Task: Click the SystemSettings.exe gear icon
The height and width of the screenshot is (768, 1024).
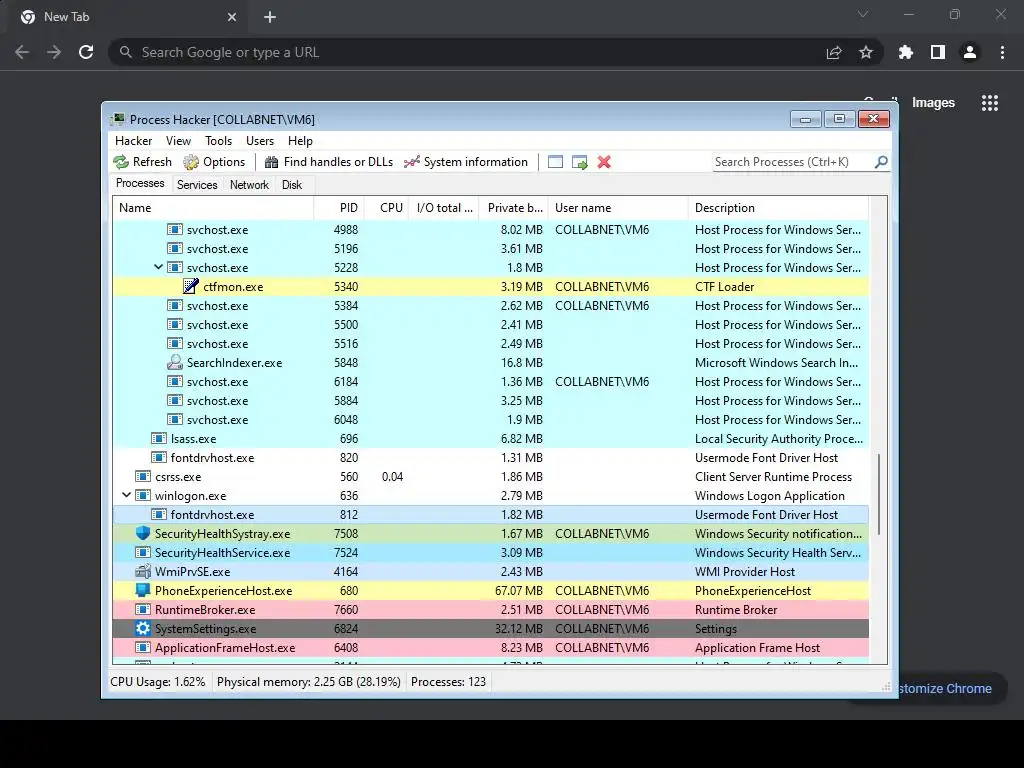Action: pos(142,628)
